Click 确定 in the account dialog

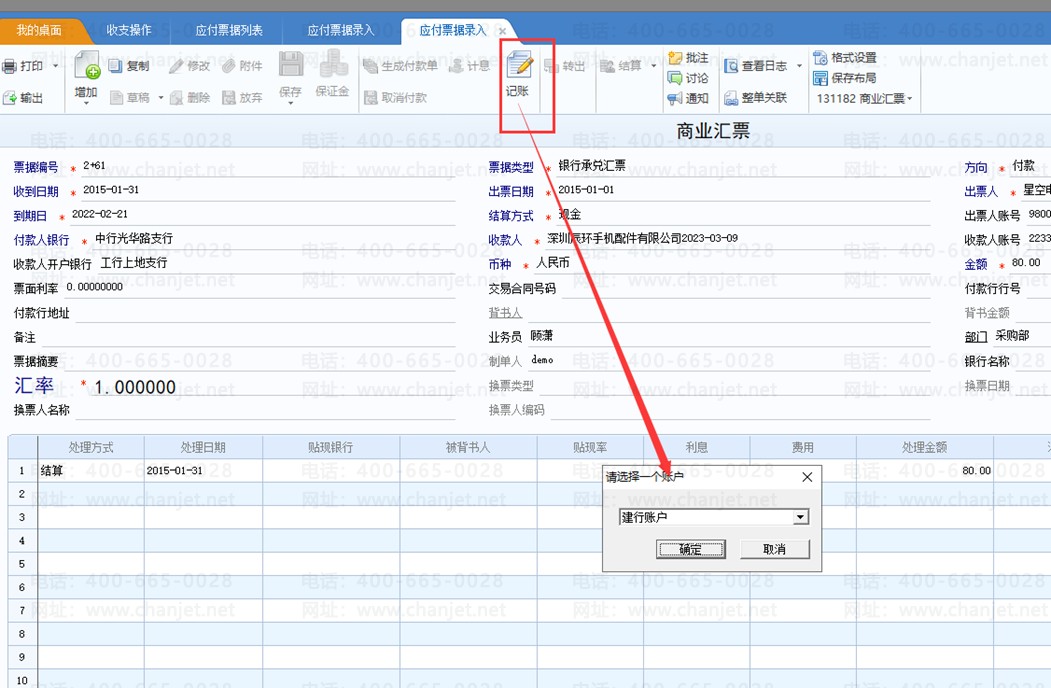click(690, 549)
